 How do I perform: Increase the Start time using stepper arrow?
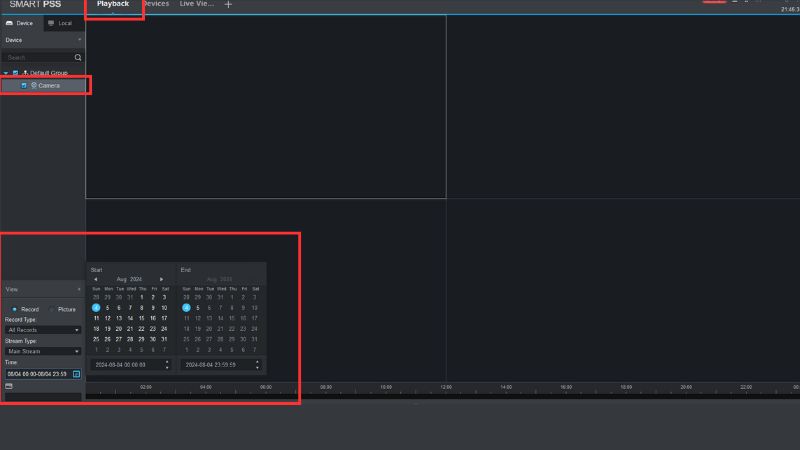[x=167, y=362]
